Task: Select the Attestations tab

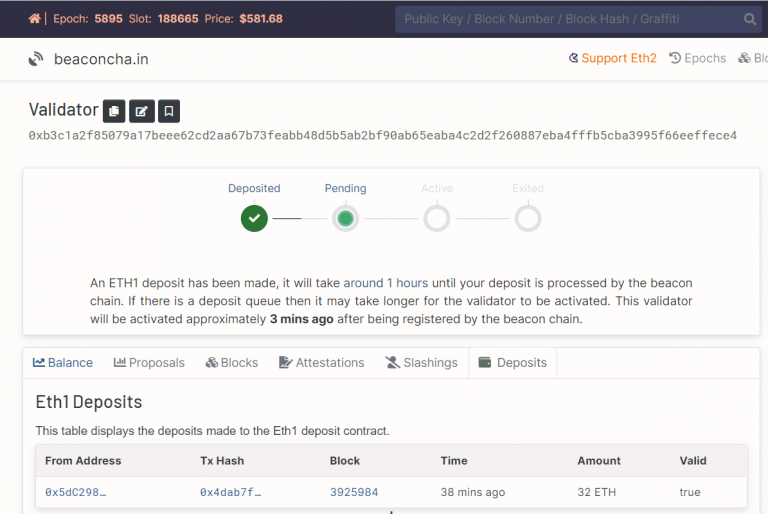Action: coord(321,363)
